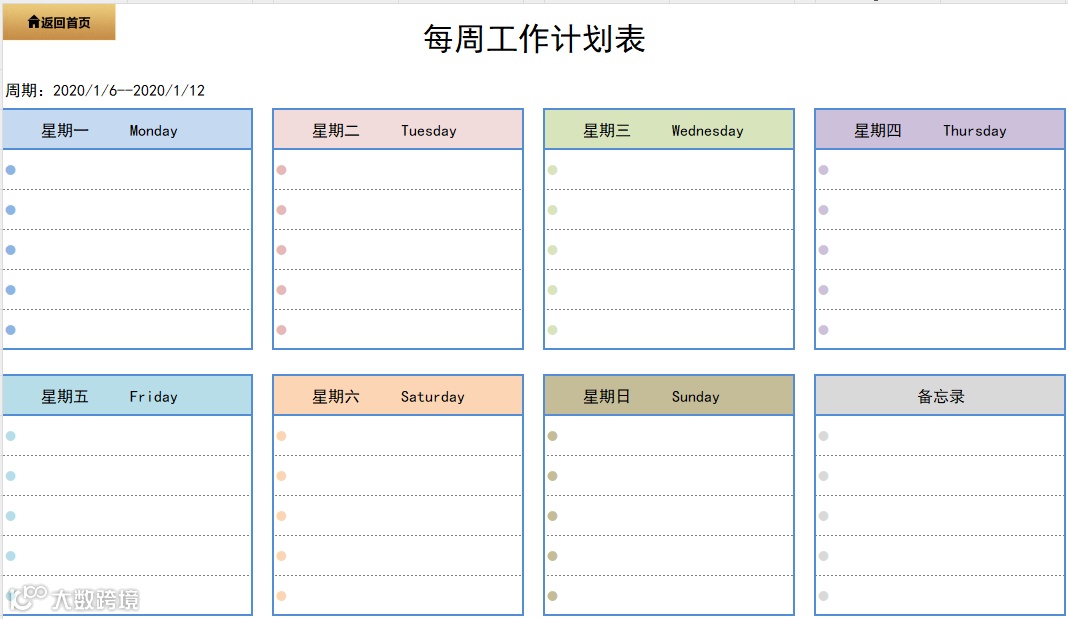Click the first green bullet under Wednesday
This screenshot has width=1068, height=619.
pos(552,170)
